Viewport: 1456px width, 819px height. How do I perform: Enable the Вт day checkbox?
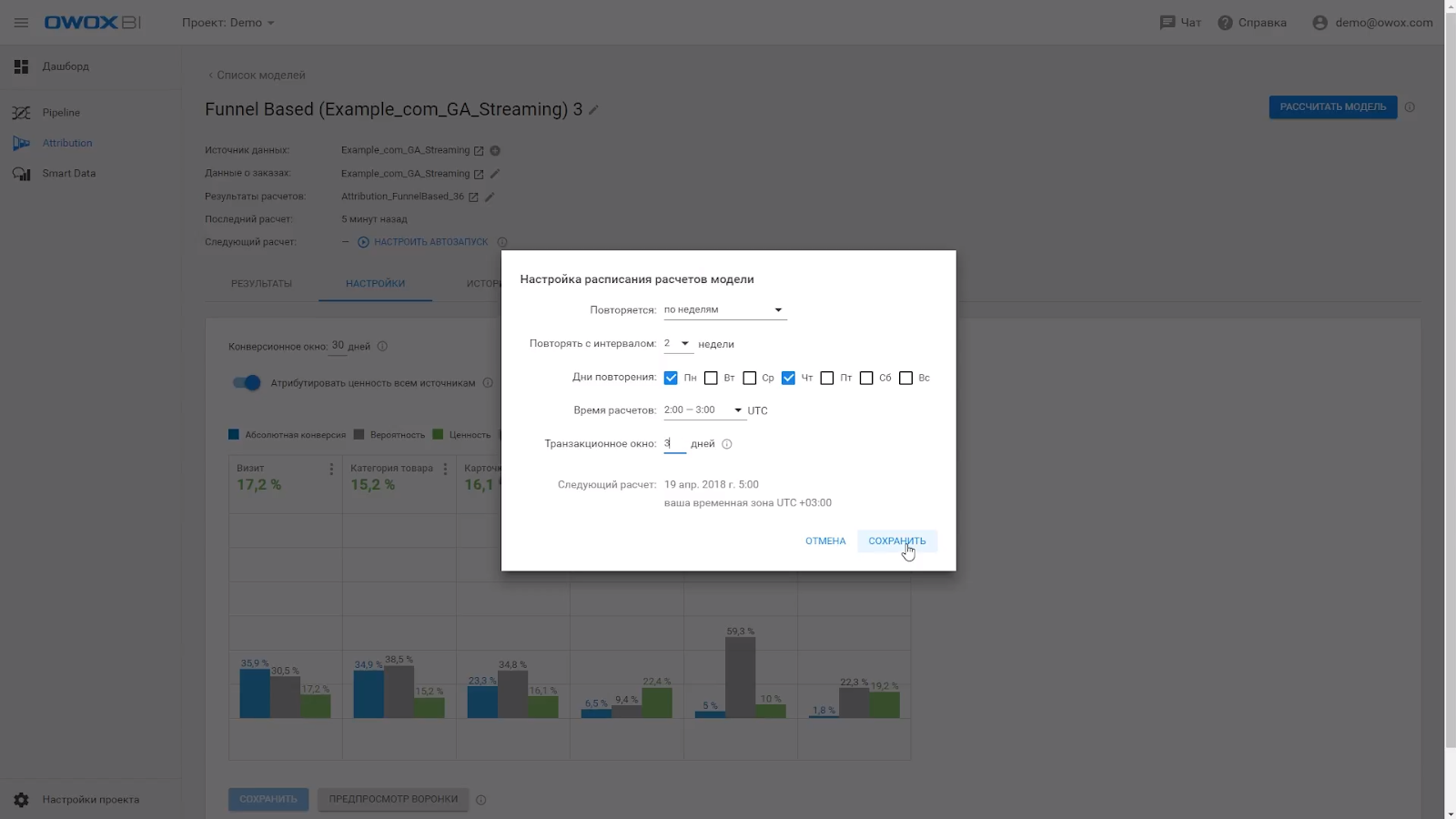point(711,378)
